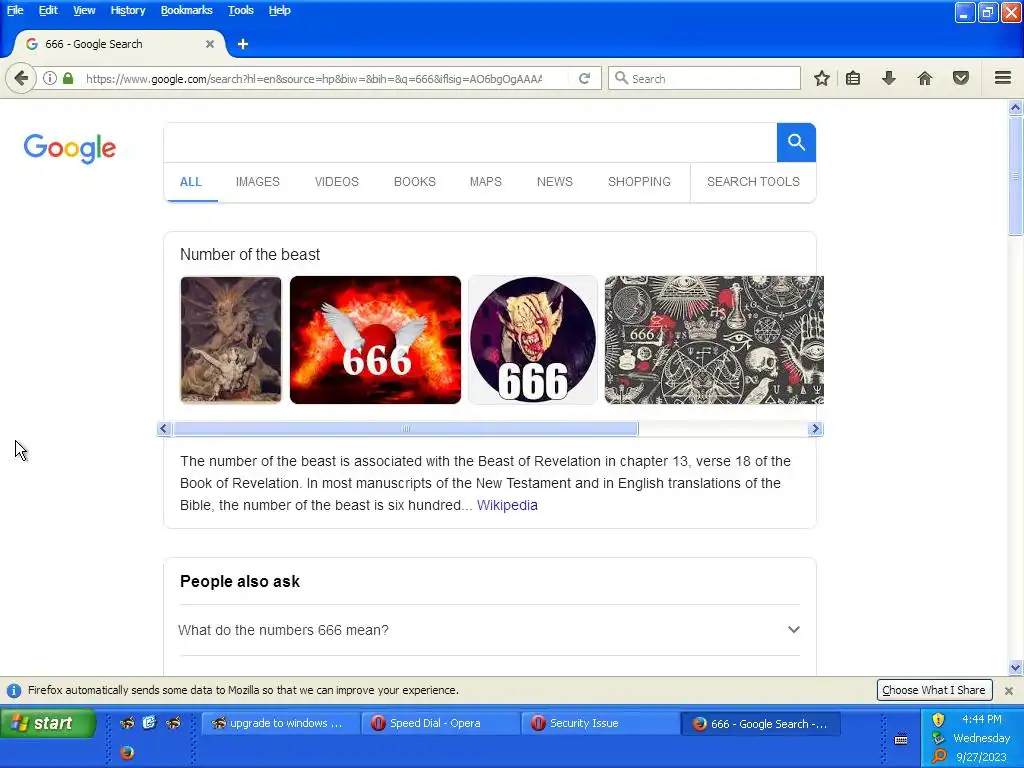Screen dimensions: 1024x768
Task: Open the View menu
Action: click(84, 10)
